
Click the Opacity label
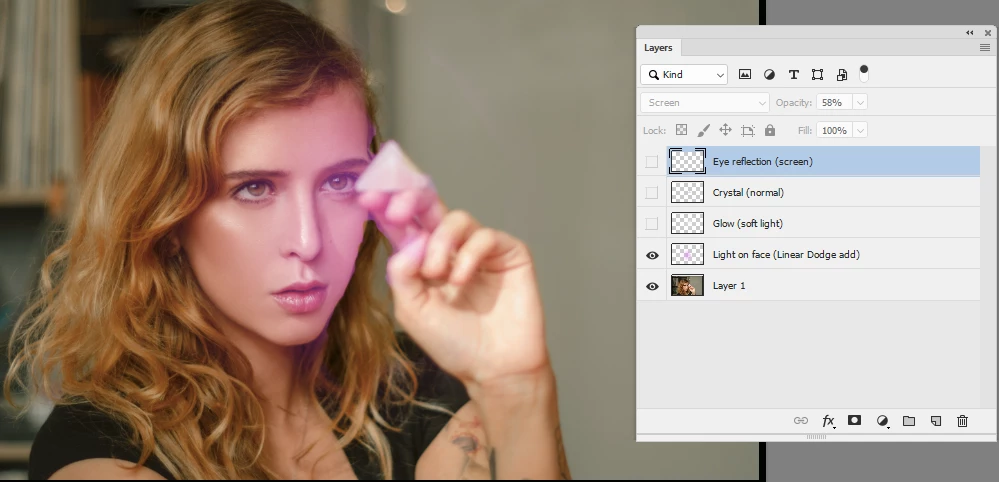pyautogui.click(x=794, y=103)
